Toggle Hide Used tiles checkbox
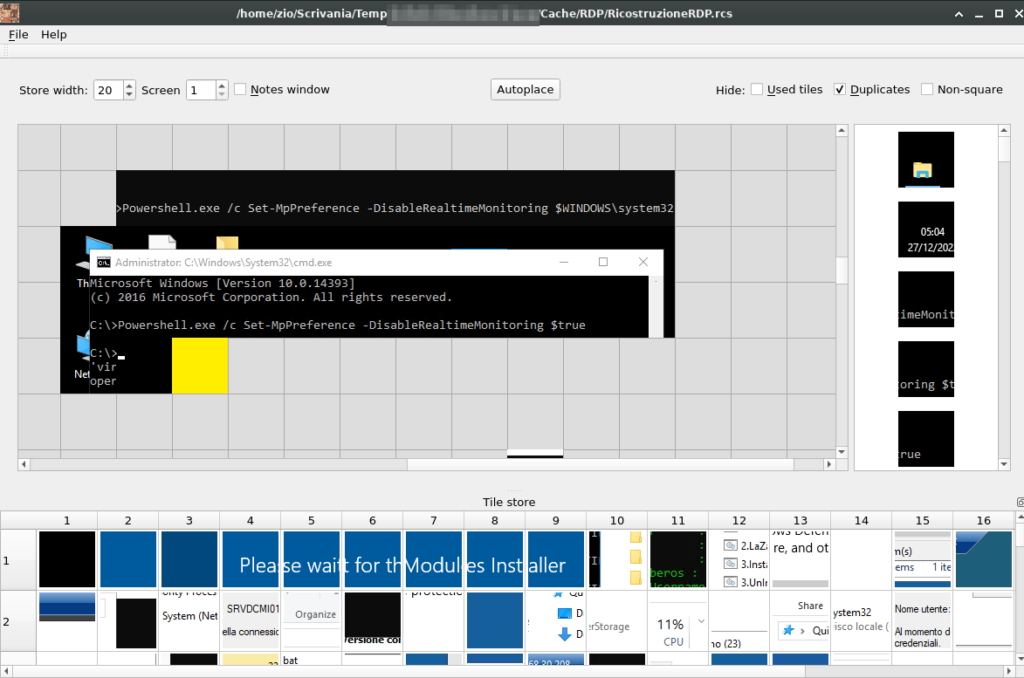The height and width of the screenshot is (678, 1024). (757, 90)
